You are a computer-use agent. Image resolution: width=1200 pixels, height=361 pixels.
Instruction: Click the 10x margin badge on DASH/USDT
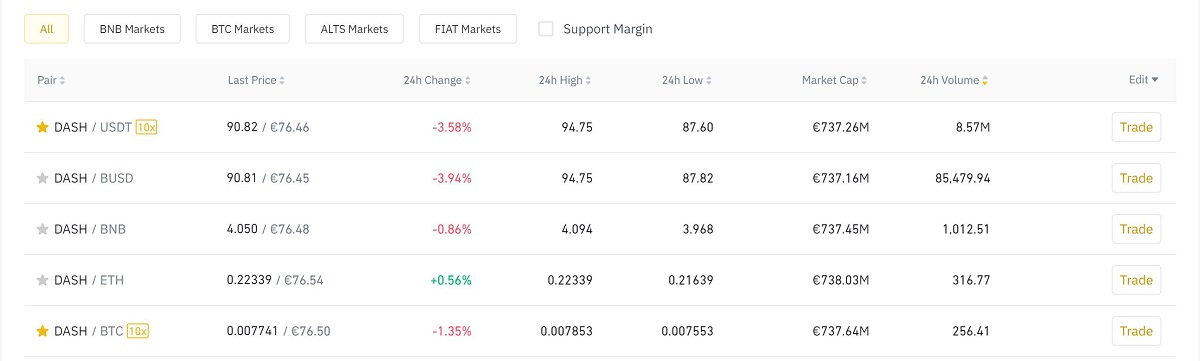pyautogui.click(x=147, y=127)
